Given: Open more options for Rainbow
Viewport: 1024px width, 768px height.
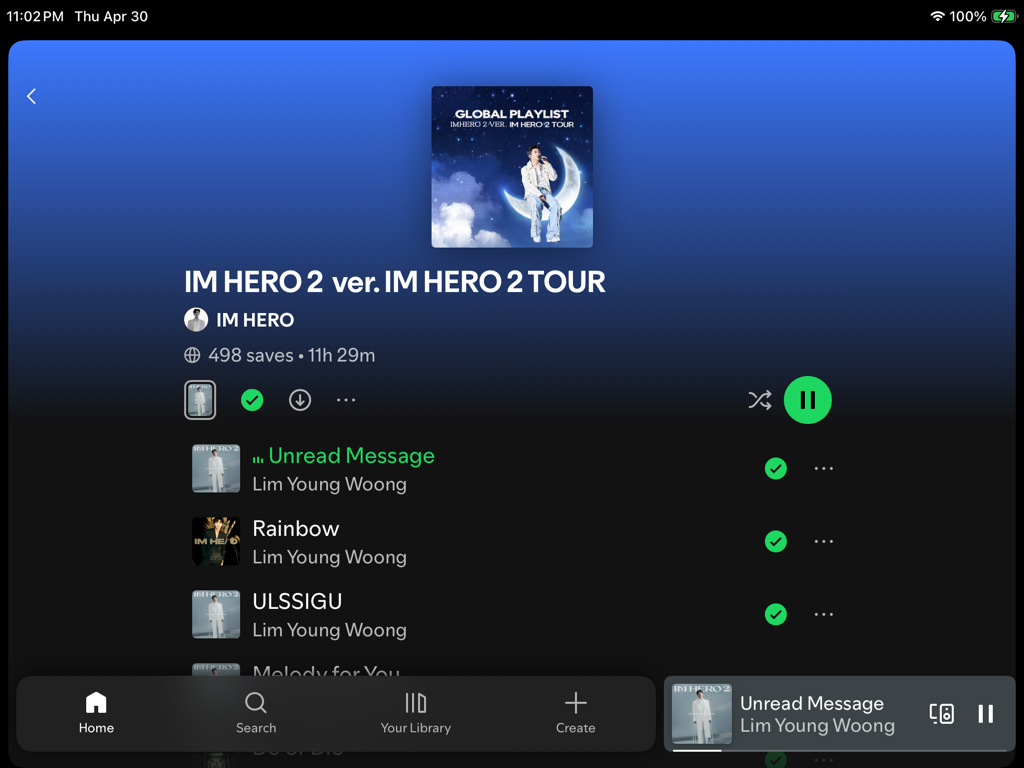Looking at the screenshot, I should (824, 541).
